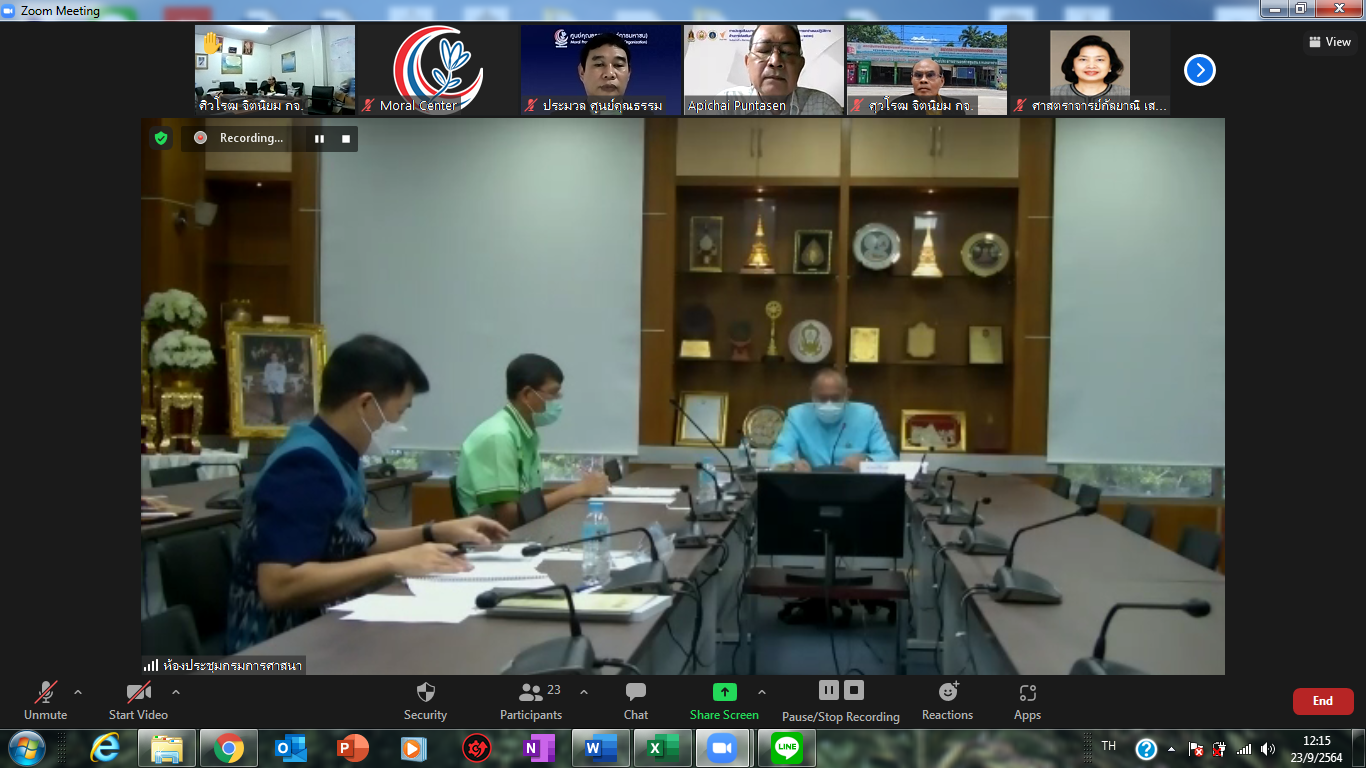Expand the arrow next to Participants

point(584,692)
